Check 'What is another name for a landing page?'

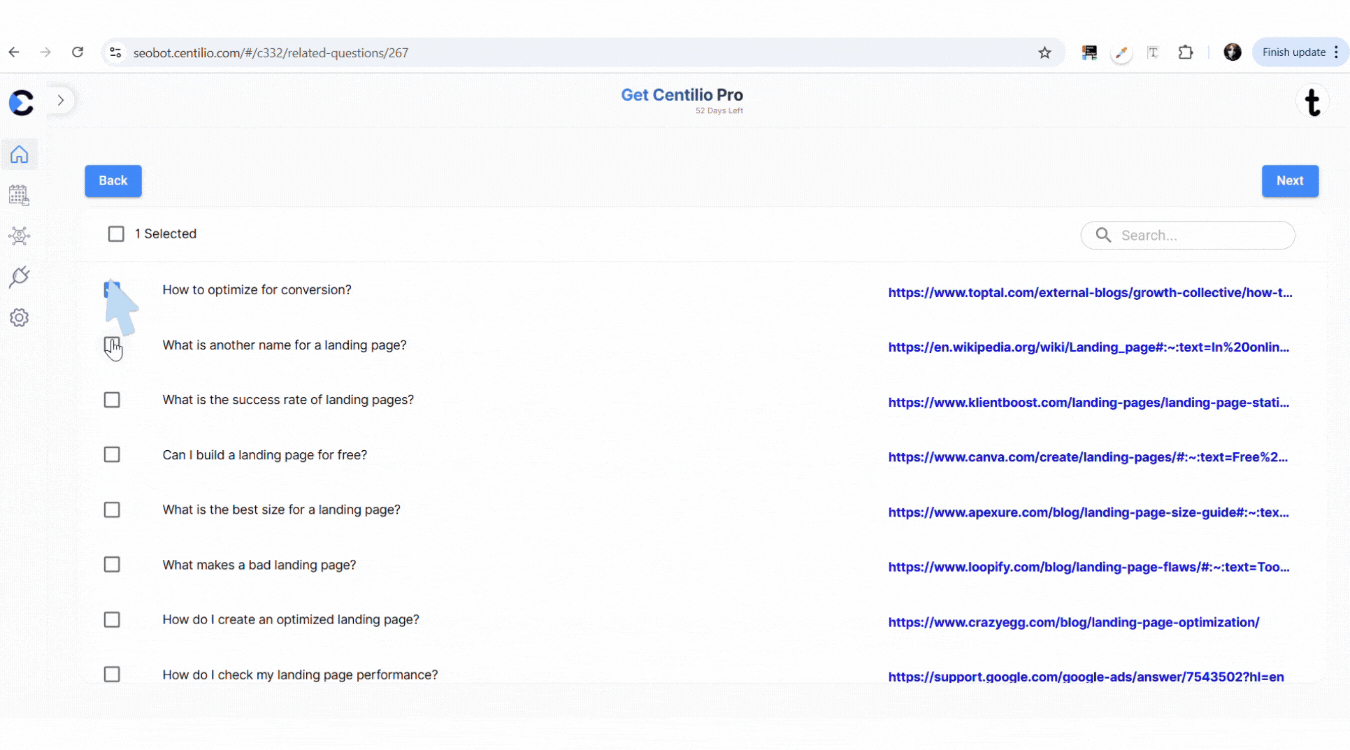click(x=111, y=344)
